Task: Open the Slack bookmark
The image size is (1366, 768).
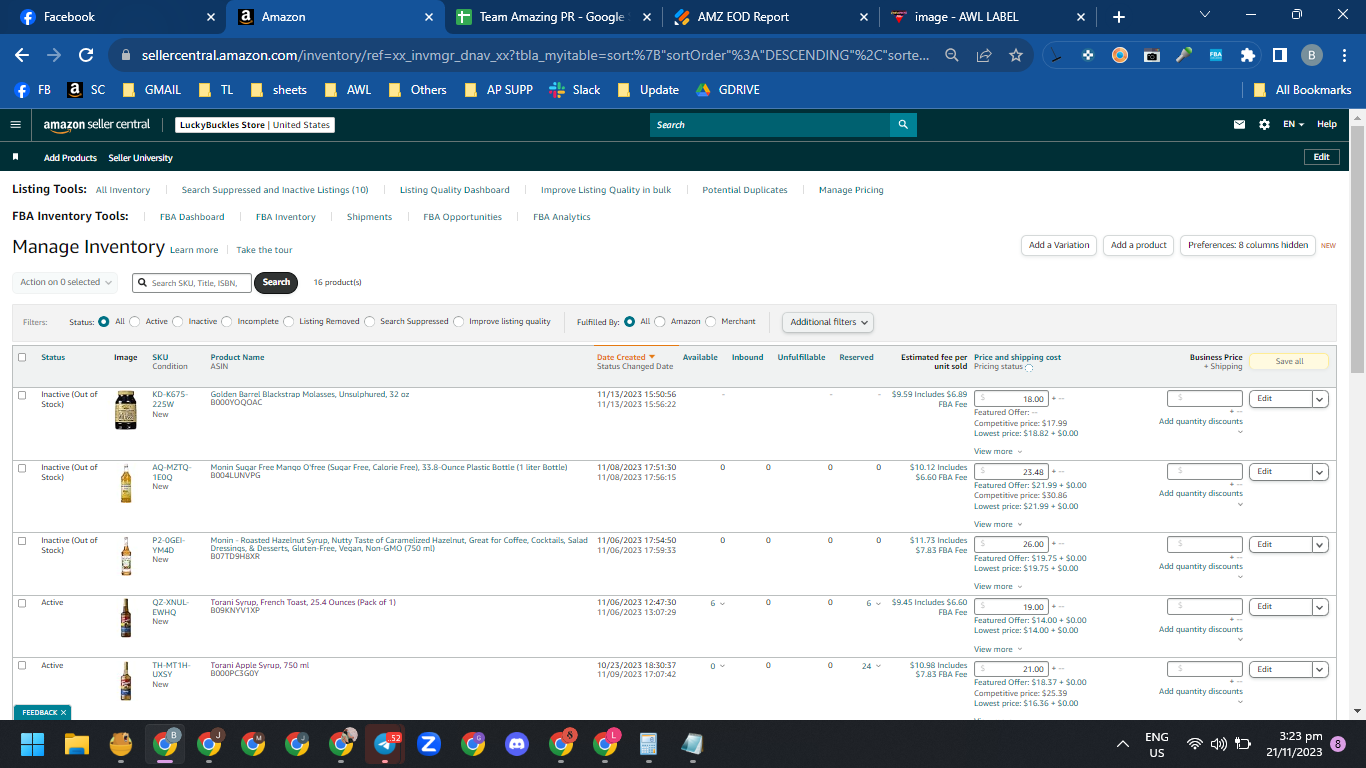Action: 575,90
